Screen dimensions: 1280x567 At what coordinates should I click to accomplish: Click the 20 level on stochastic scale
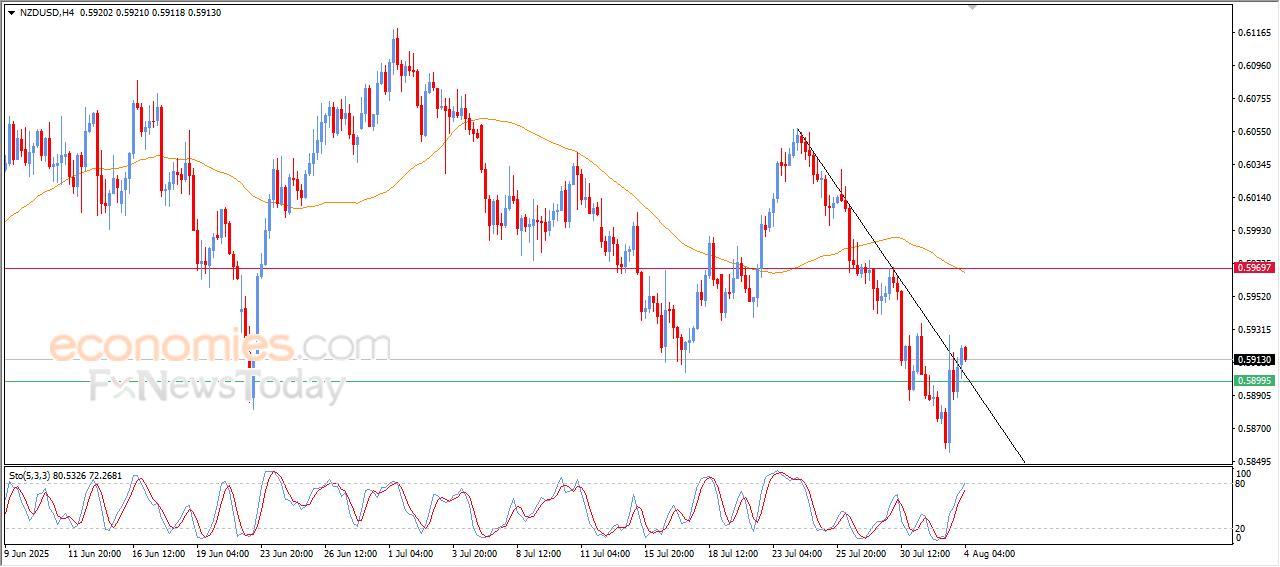(x=1241, y=528)
